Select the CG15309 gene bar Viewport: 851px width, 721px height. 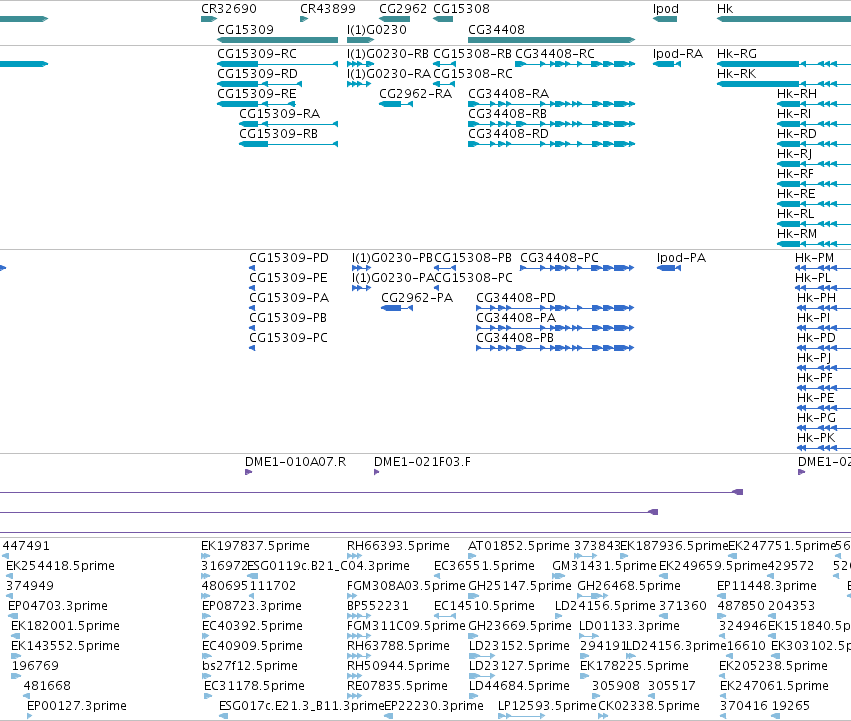tap(277, 40)
